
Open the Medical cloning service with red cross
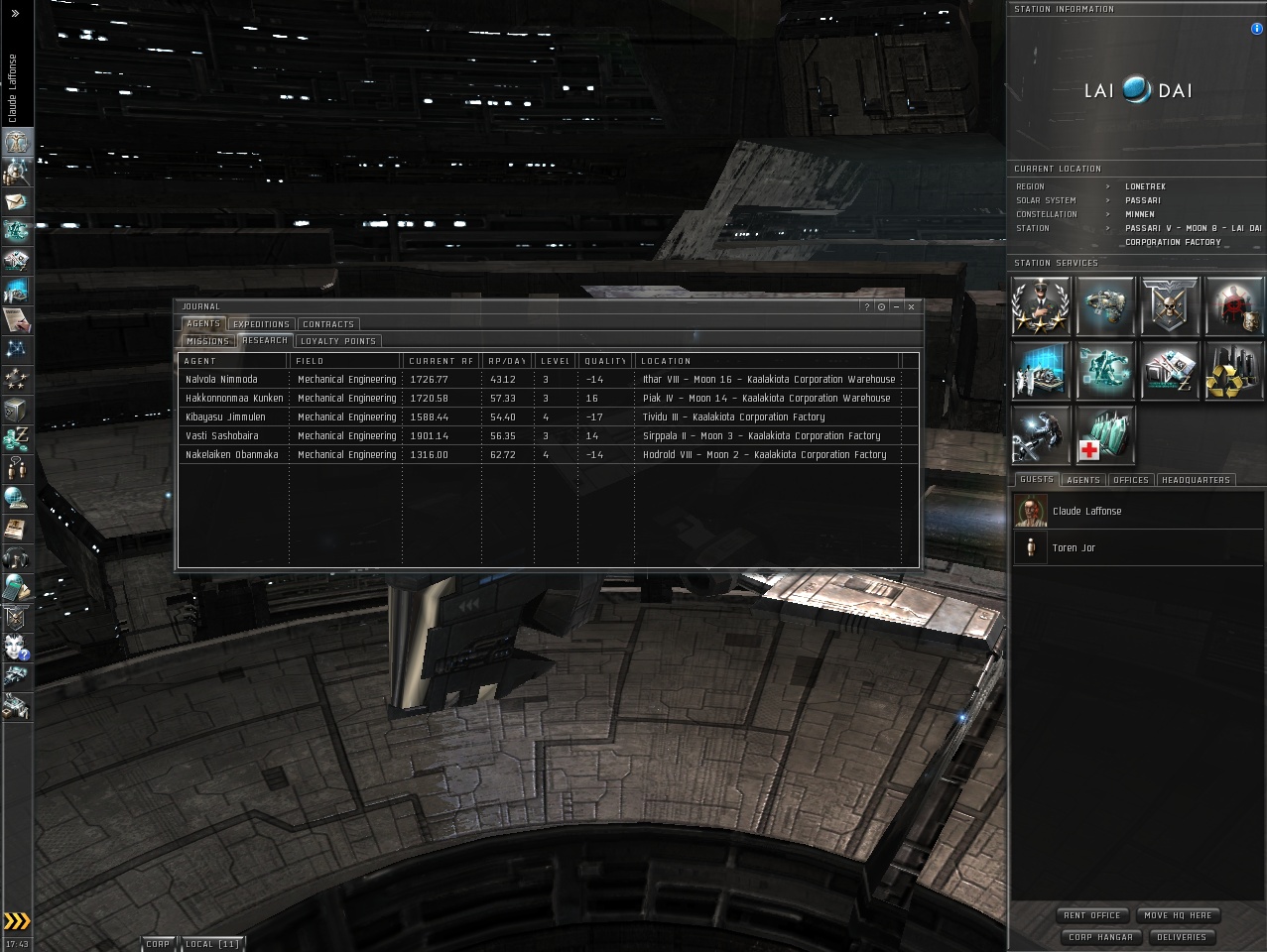(x=1105, y=434)
